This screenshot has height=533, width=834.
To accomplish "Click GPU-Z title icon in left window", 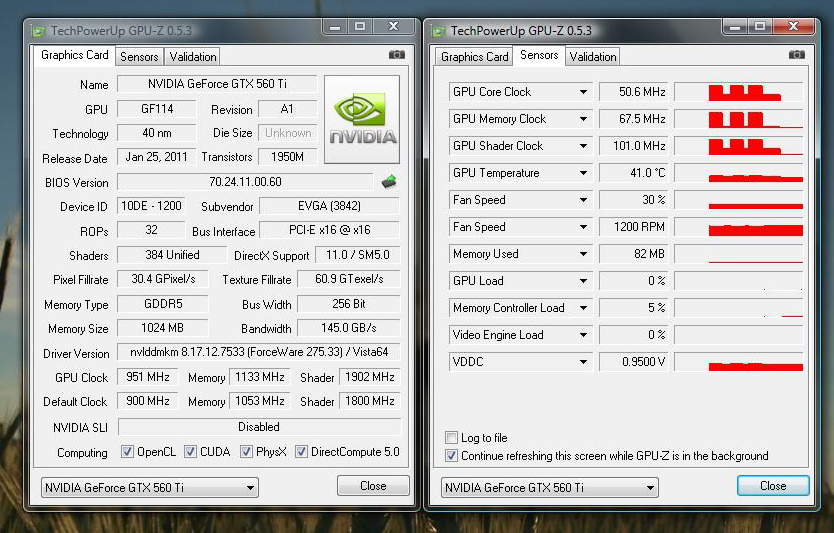I will (38, 31).
